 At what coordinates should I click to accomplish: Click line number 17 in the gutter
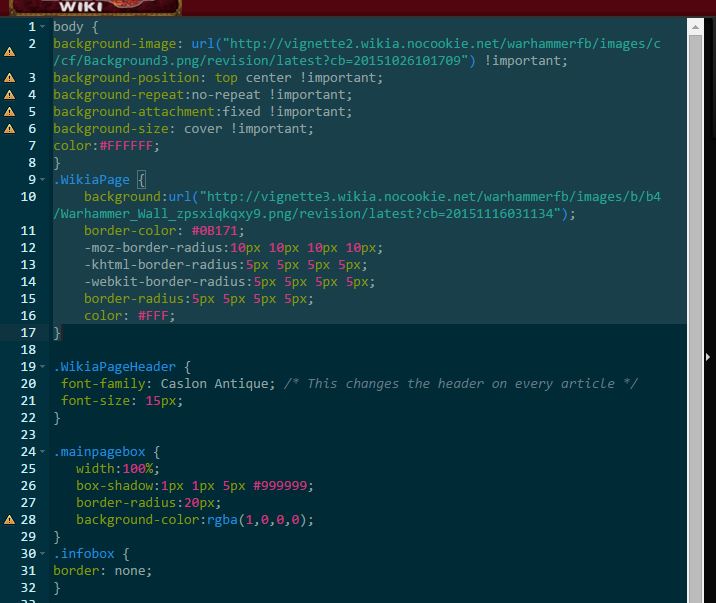tap(29, 333)
